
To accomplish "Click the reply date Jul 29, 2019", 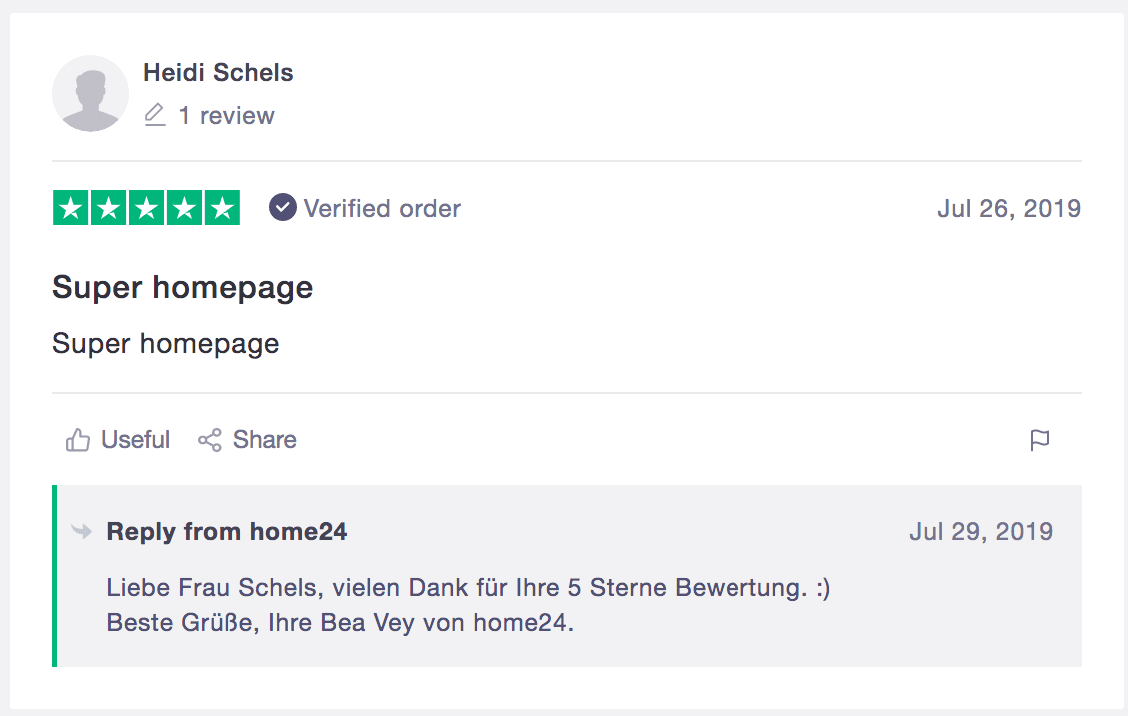I will click(x=981, y=532).
